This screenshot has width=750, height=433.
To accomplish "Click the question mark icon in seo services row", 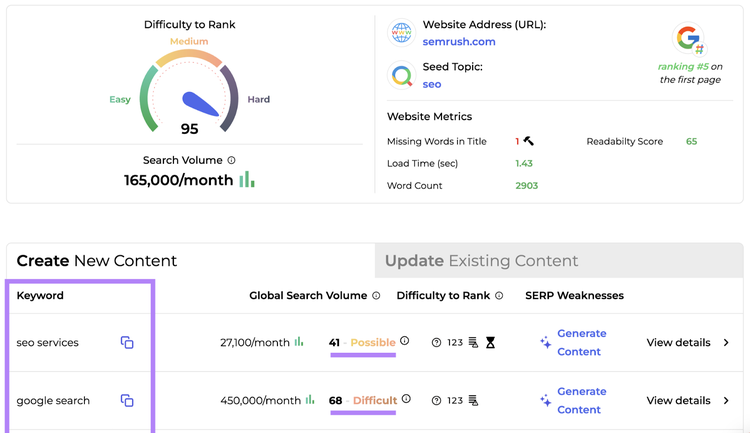I will 436,343.
